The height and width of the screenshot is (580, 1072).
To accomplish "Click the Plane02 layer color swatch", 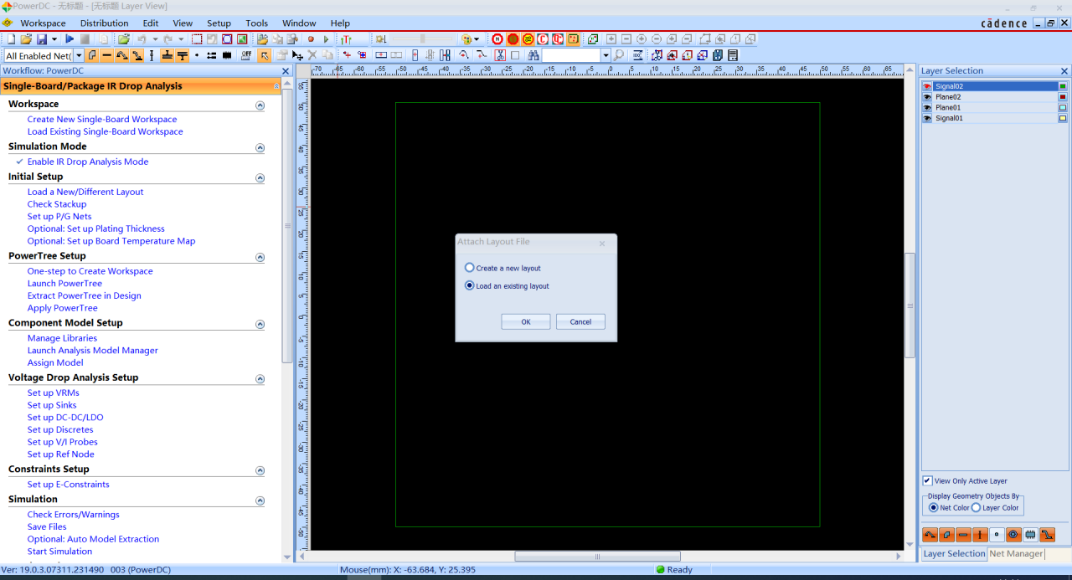I will [x=1062, y=97].
